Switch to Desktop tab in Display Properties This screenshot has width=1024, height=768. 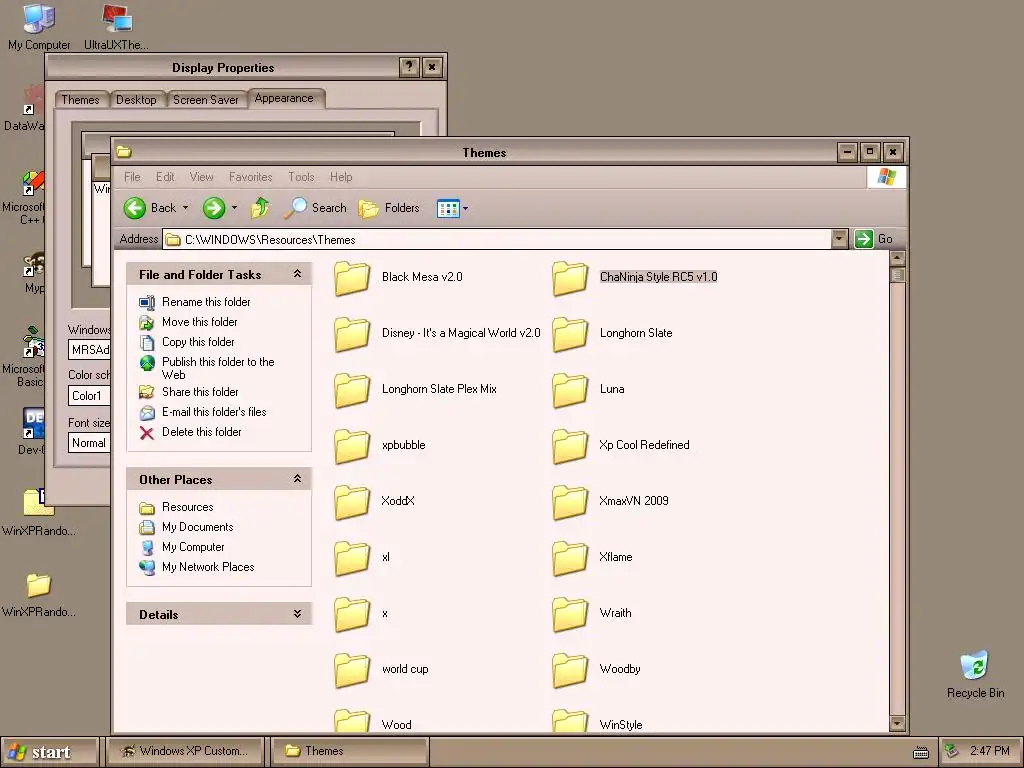(136, 99)
